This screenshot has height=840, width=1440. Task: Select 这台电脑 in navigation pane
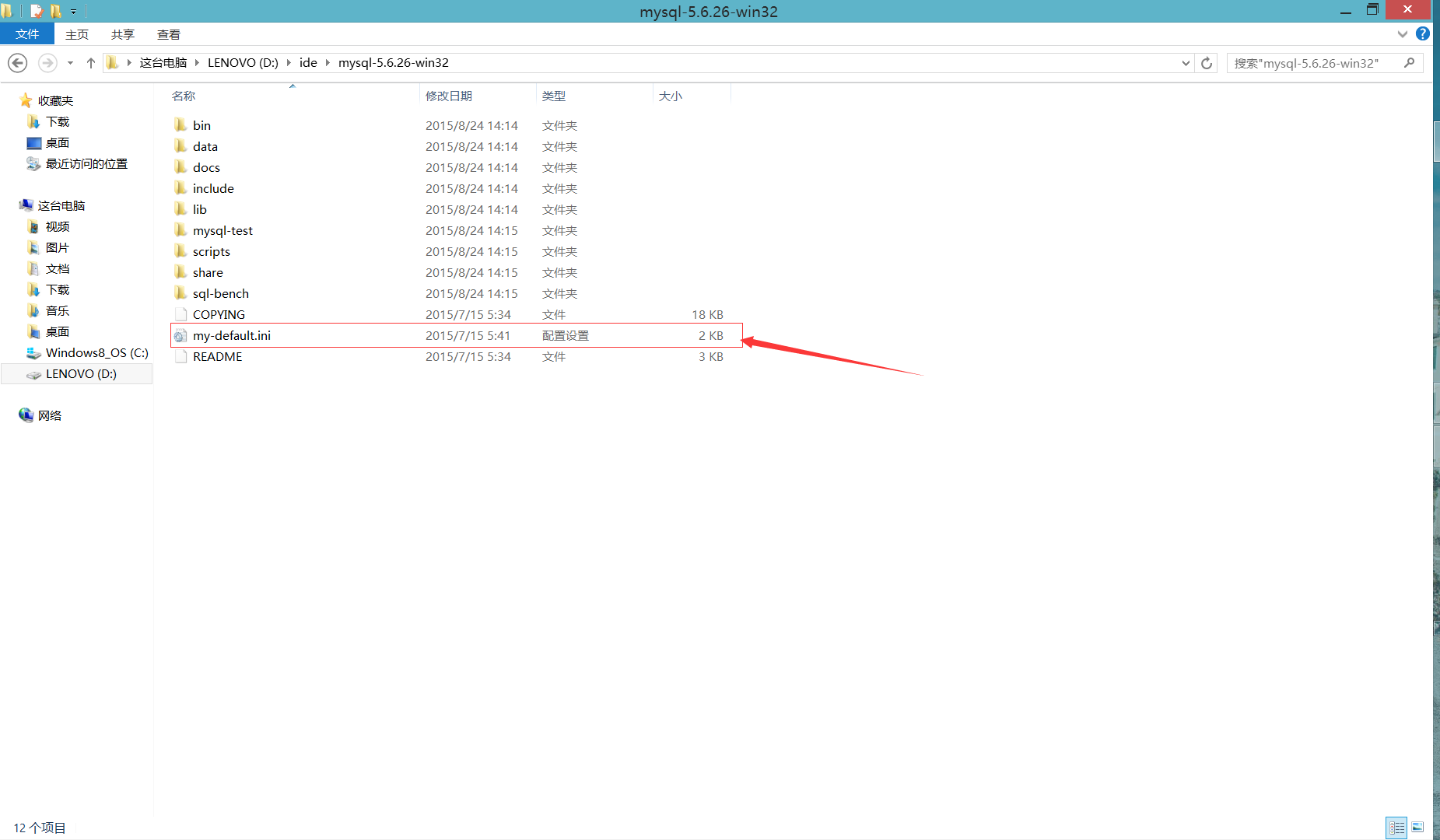(x=61, y=205)
